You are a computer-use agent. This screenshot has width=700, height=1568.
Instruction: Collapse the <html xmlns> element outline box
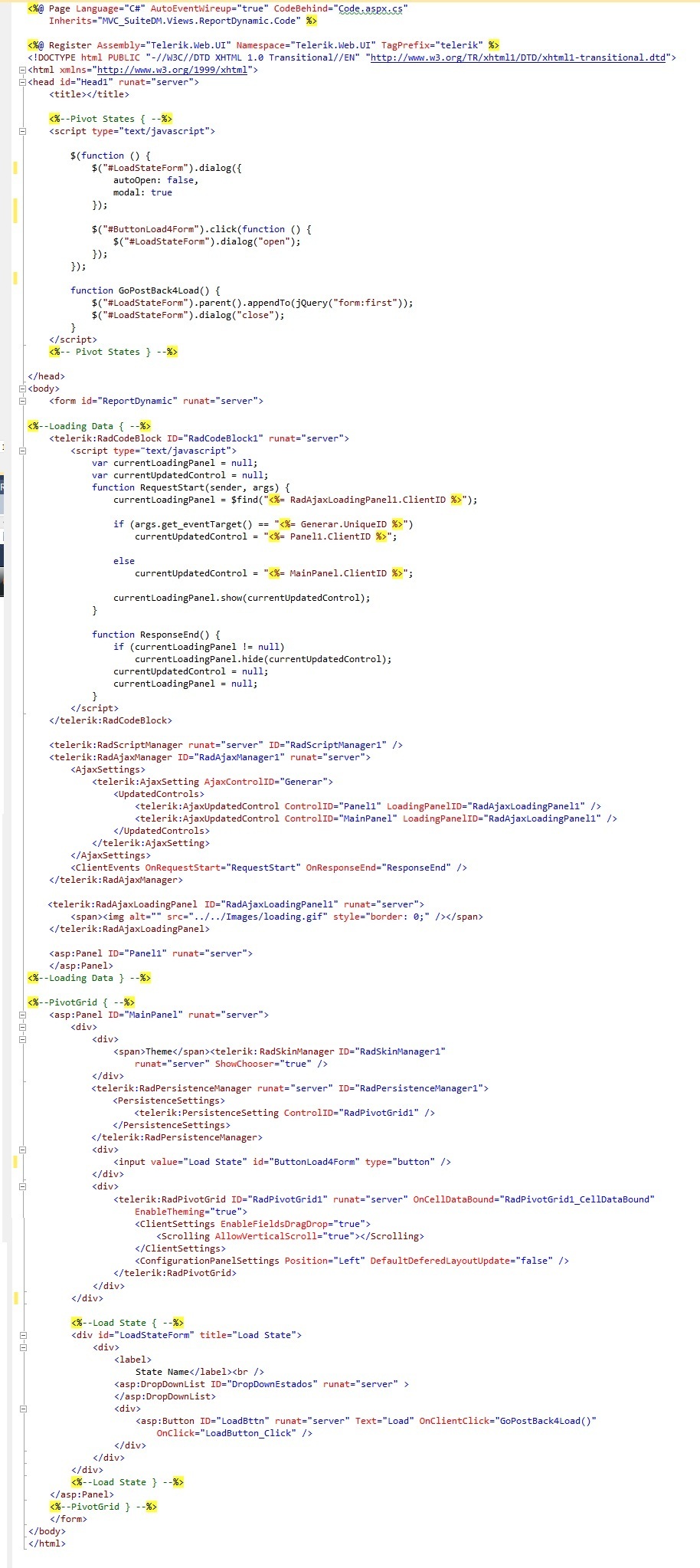point(22,70)
